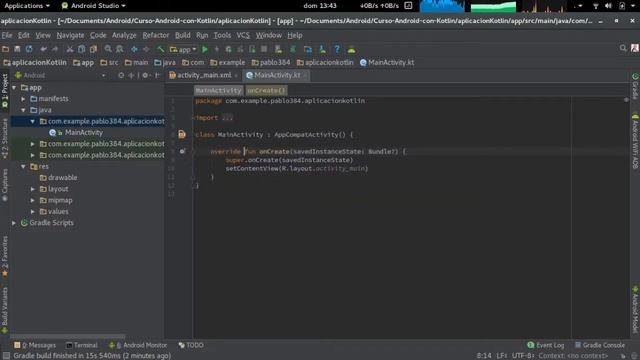
Task: Open the Event Log tool window
Action: (x=546, y=345)
